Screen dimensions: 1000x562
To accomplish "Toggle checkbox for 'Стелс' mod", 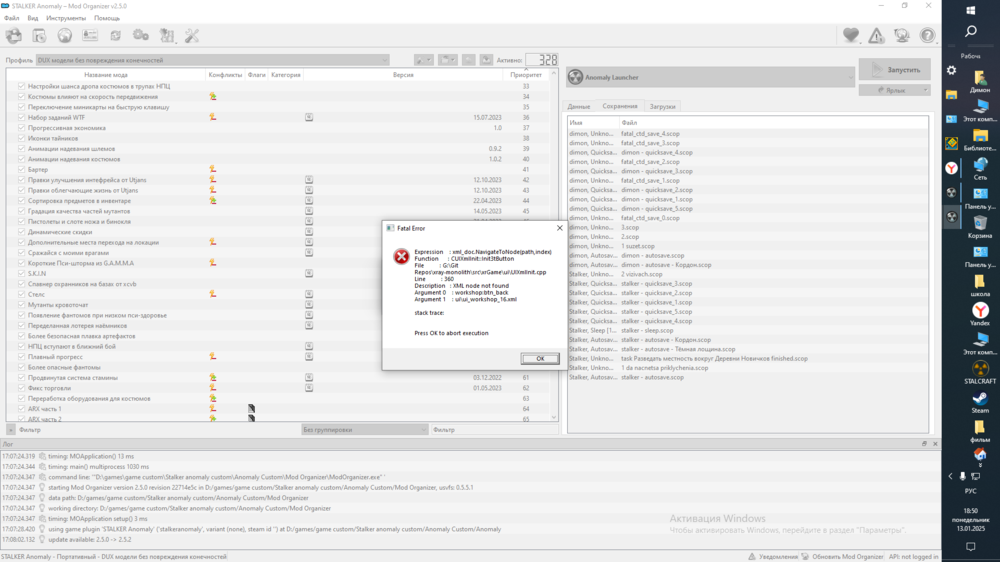I will [22, 294].
